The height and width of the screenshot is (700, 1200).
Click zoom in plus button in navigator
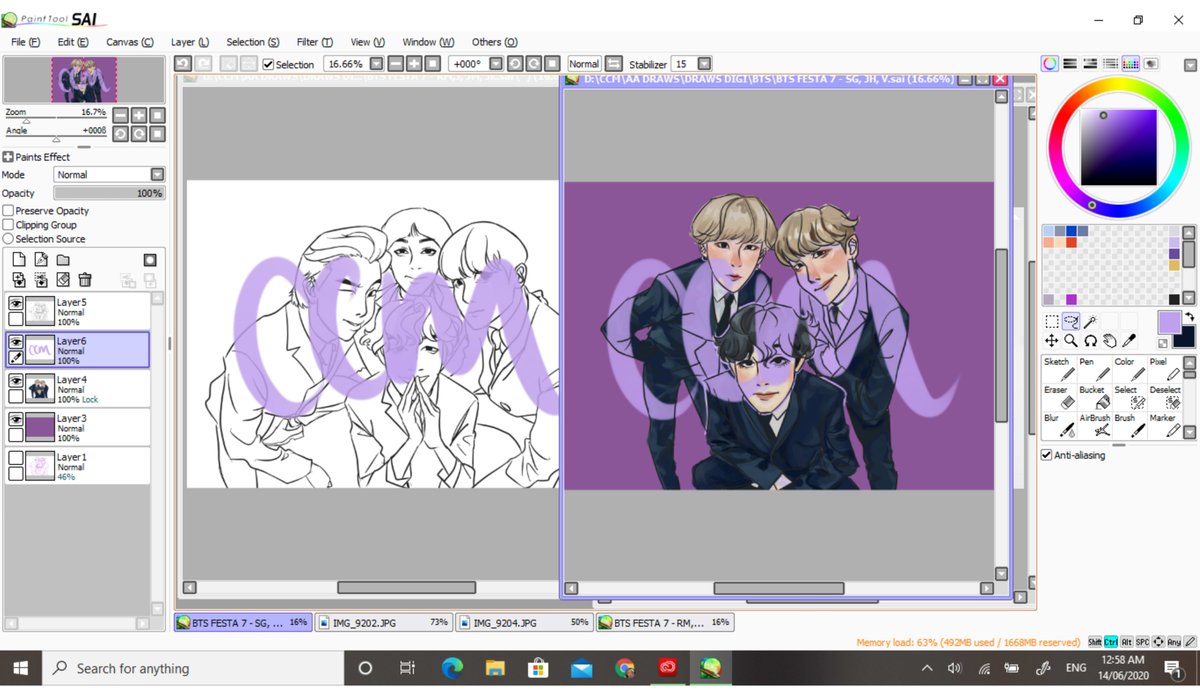coord(139,115)
